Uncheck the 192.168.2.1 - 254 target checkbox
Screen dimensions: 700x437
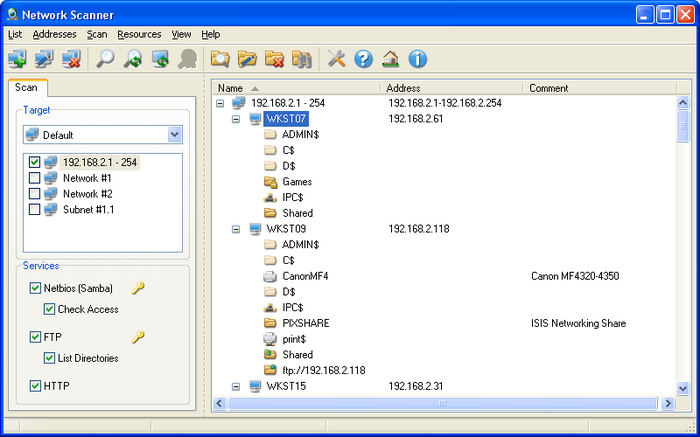34,162
